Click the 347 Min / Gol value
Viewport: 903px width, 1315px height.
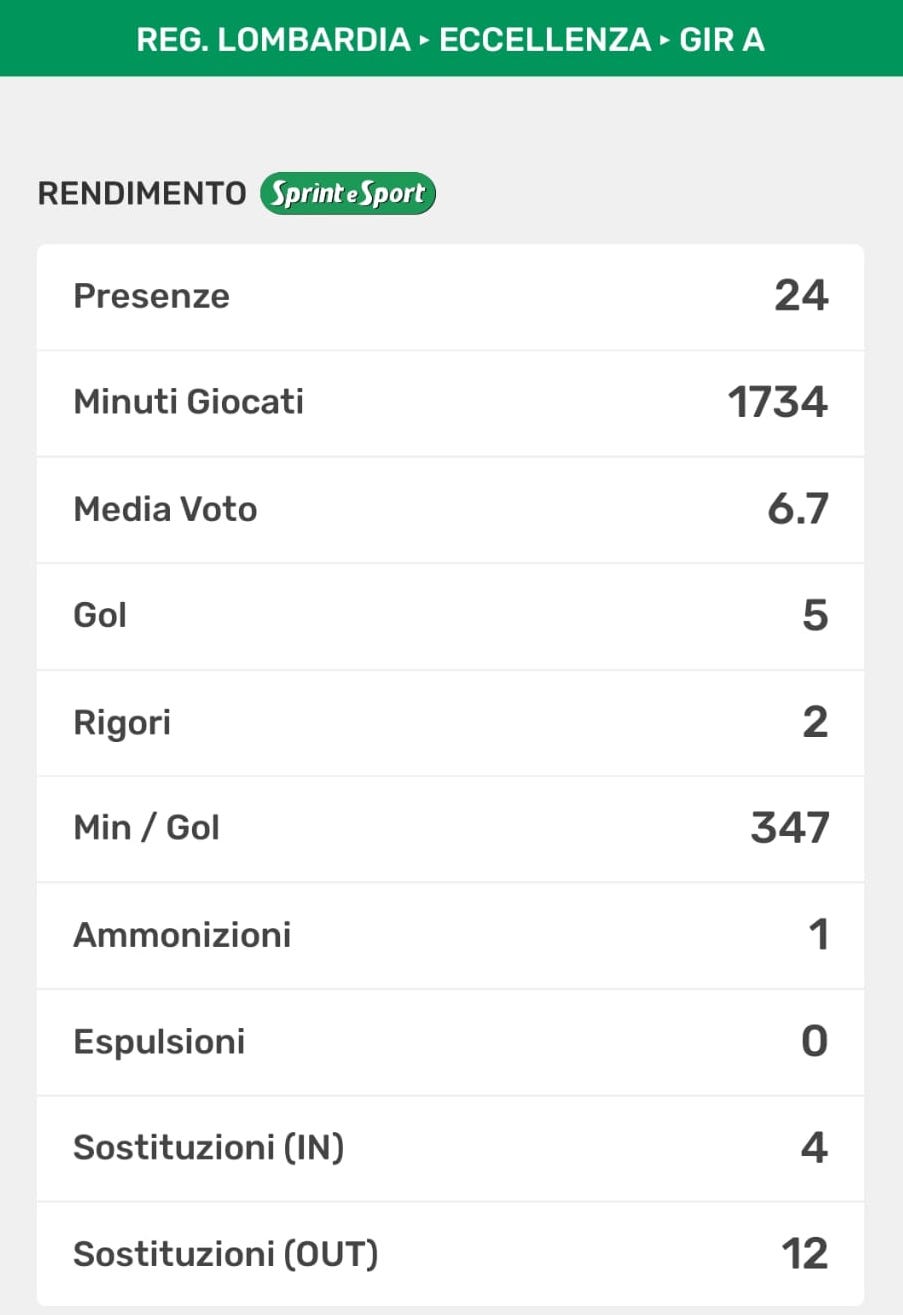pos(790,829)
